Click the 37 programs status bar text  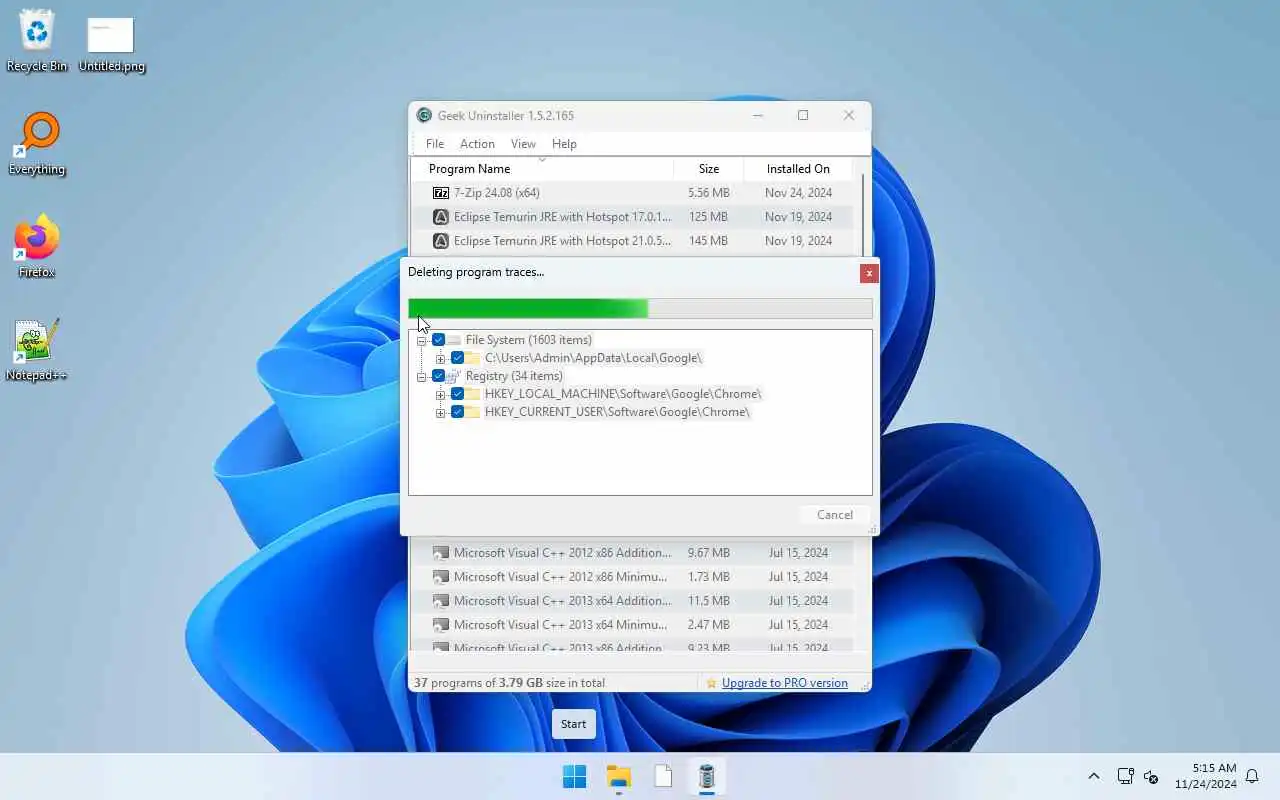click(509, 683)
